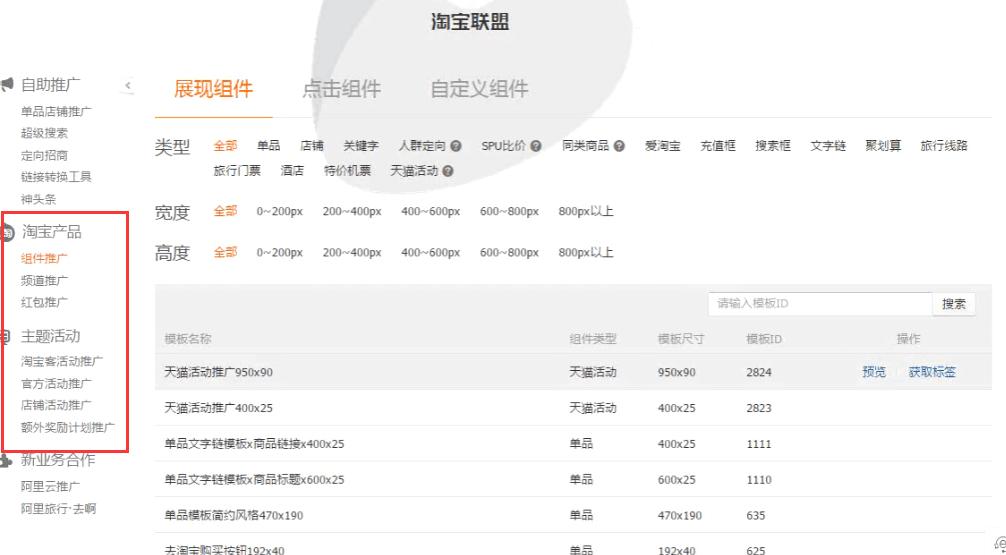
Task: Switch to the 展现组件 tab
Action: [214, 89]
